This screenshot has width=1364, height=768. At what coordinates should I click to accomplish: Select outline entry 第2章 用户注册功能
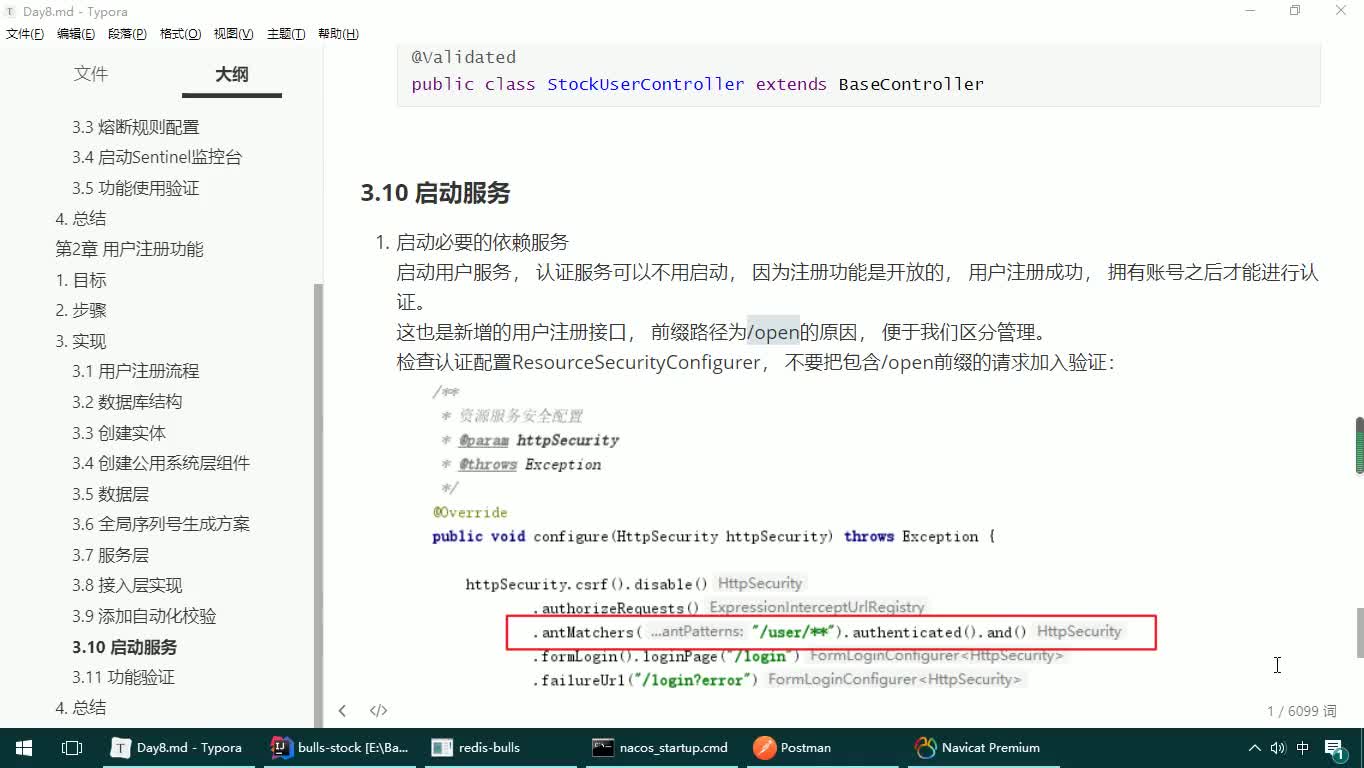click(129, 249)
